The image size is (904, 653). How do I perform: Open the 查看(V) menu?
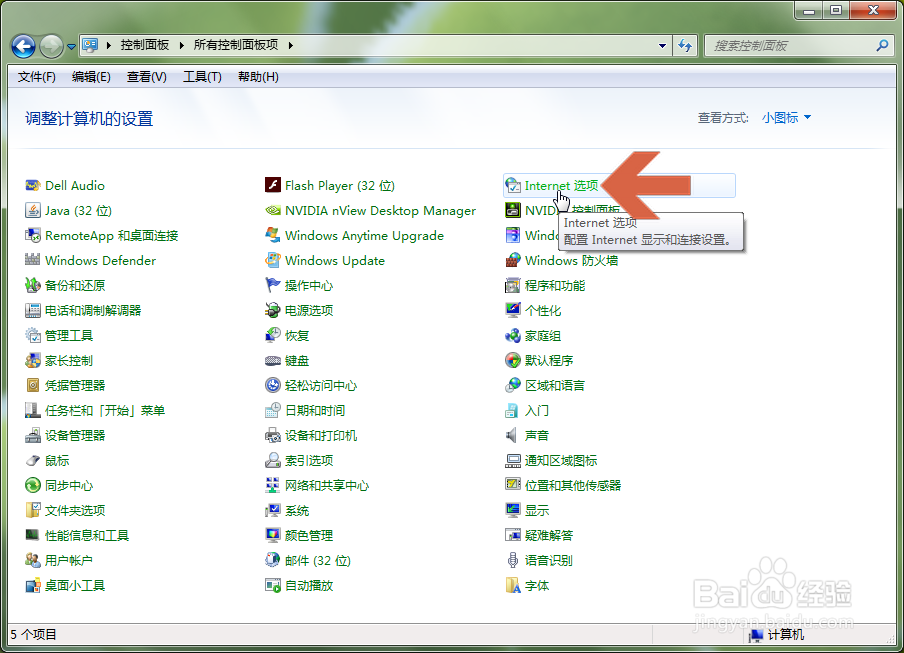tap(146, 77)
